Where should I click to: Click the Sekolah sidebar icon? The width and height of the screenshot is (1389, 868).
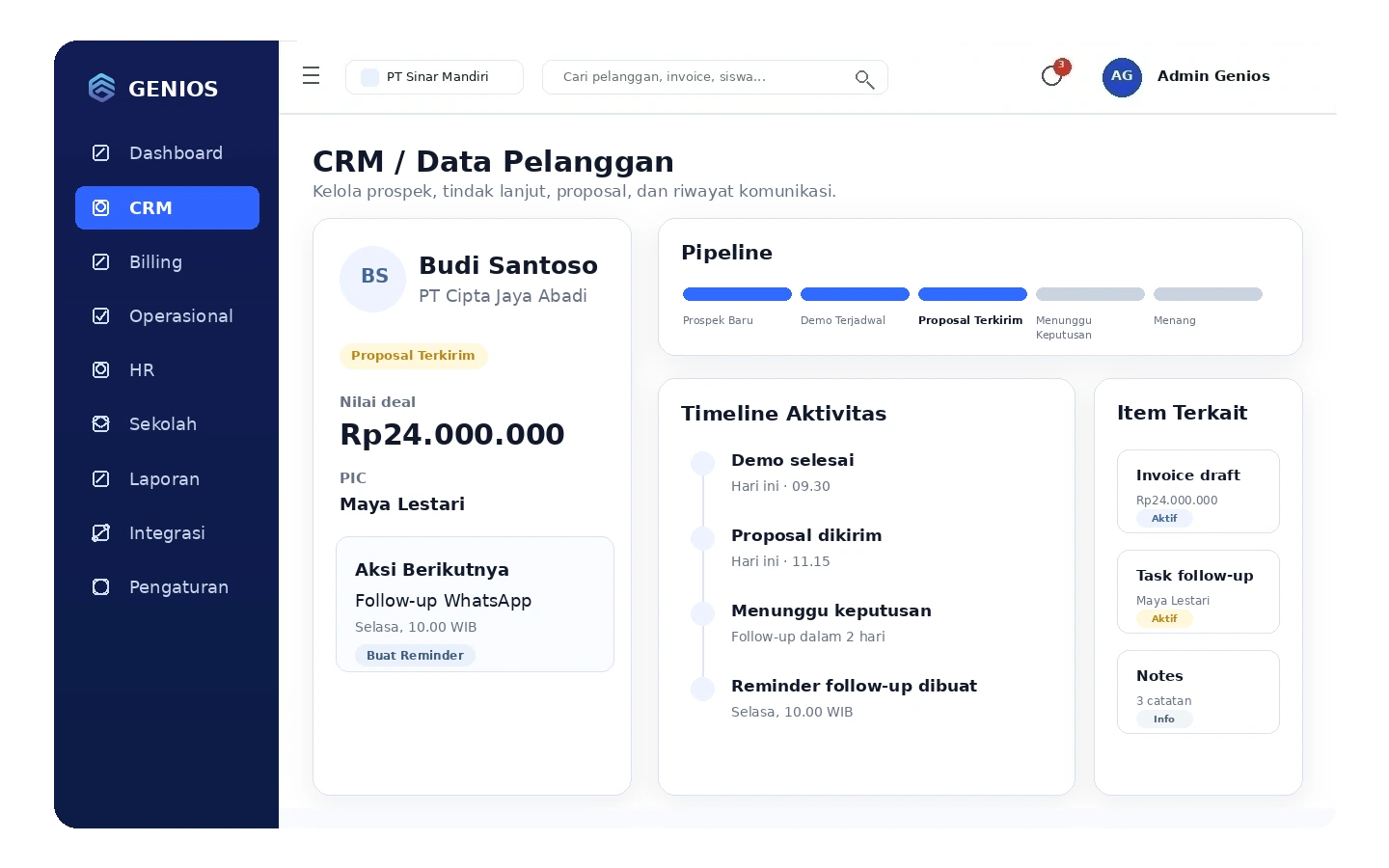click(x=100, y=423)
